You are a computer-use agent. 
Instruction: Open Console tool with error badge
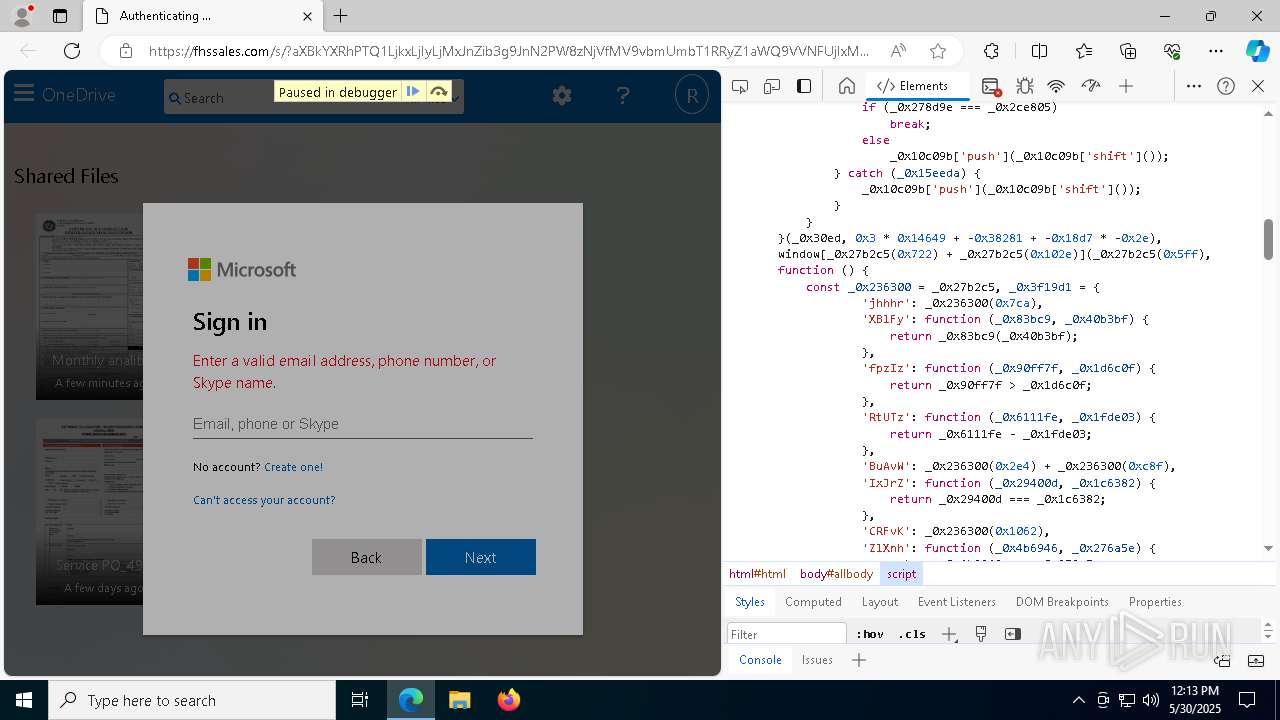click(991, 86)
